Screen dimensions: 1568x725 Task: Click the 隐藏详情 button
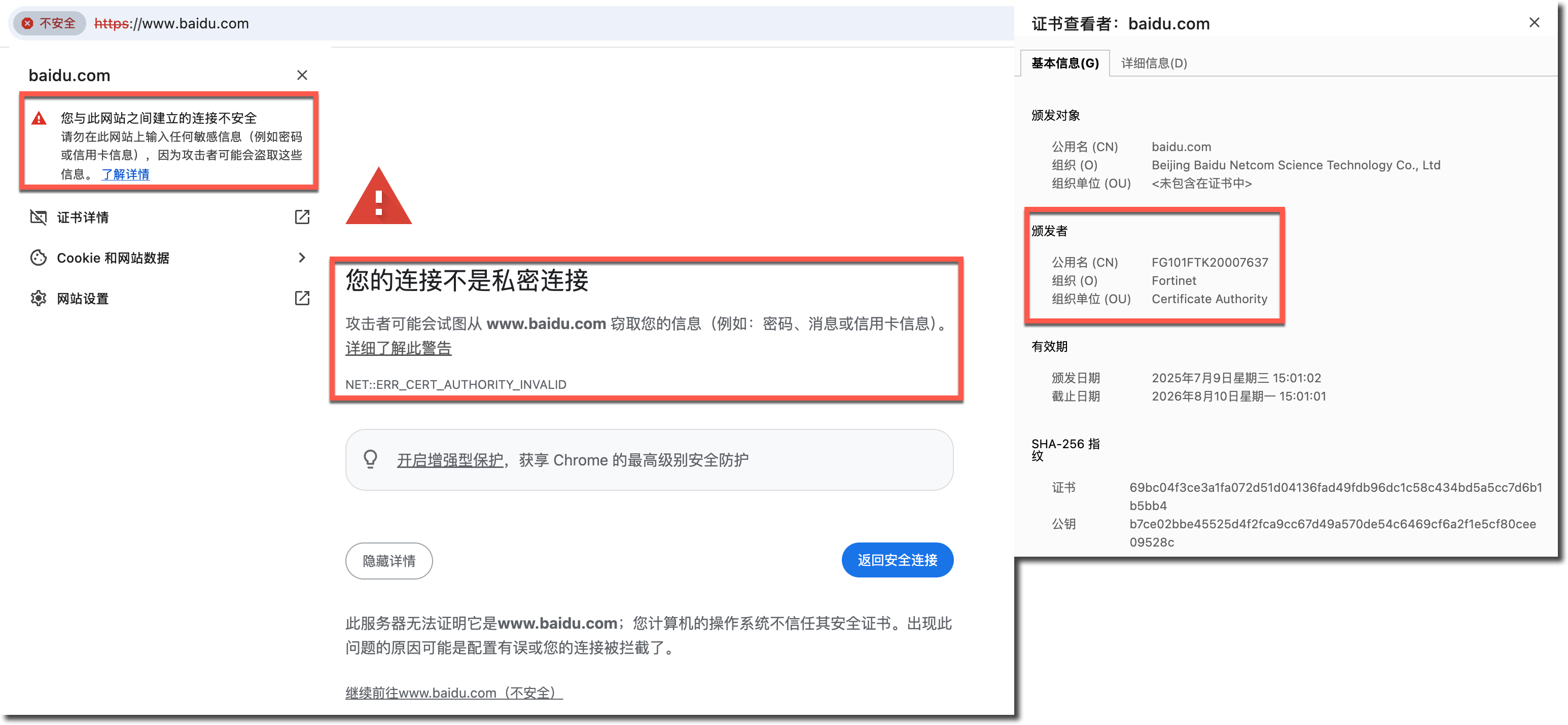coord(389,561)
